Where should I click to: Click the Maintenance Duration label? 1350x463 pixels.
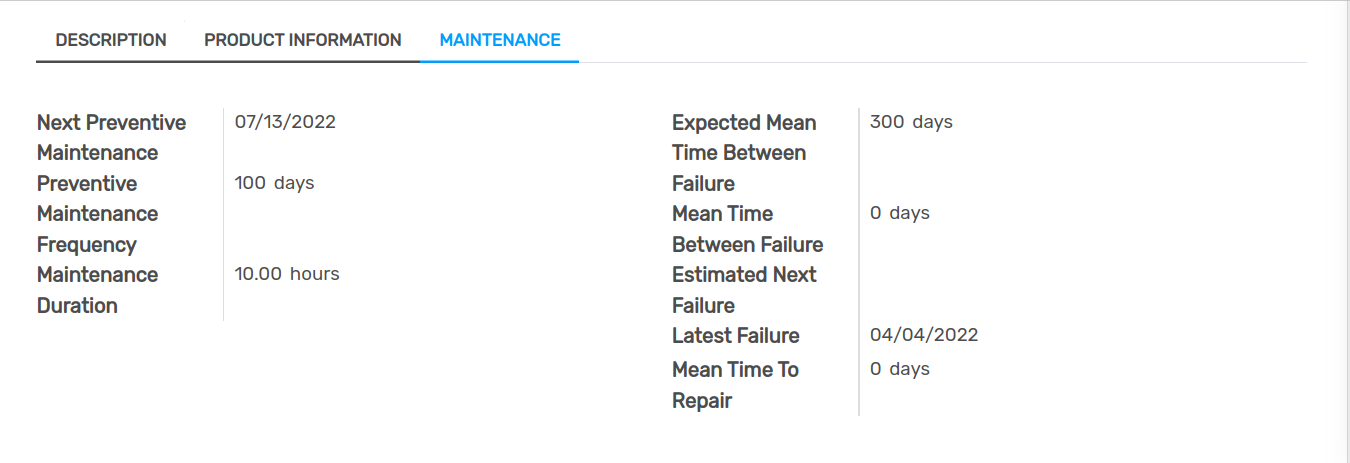pos(98,289)
